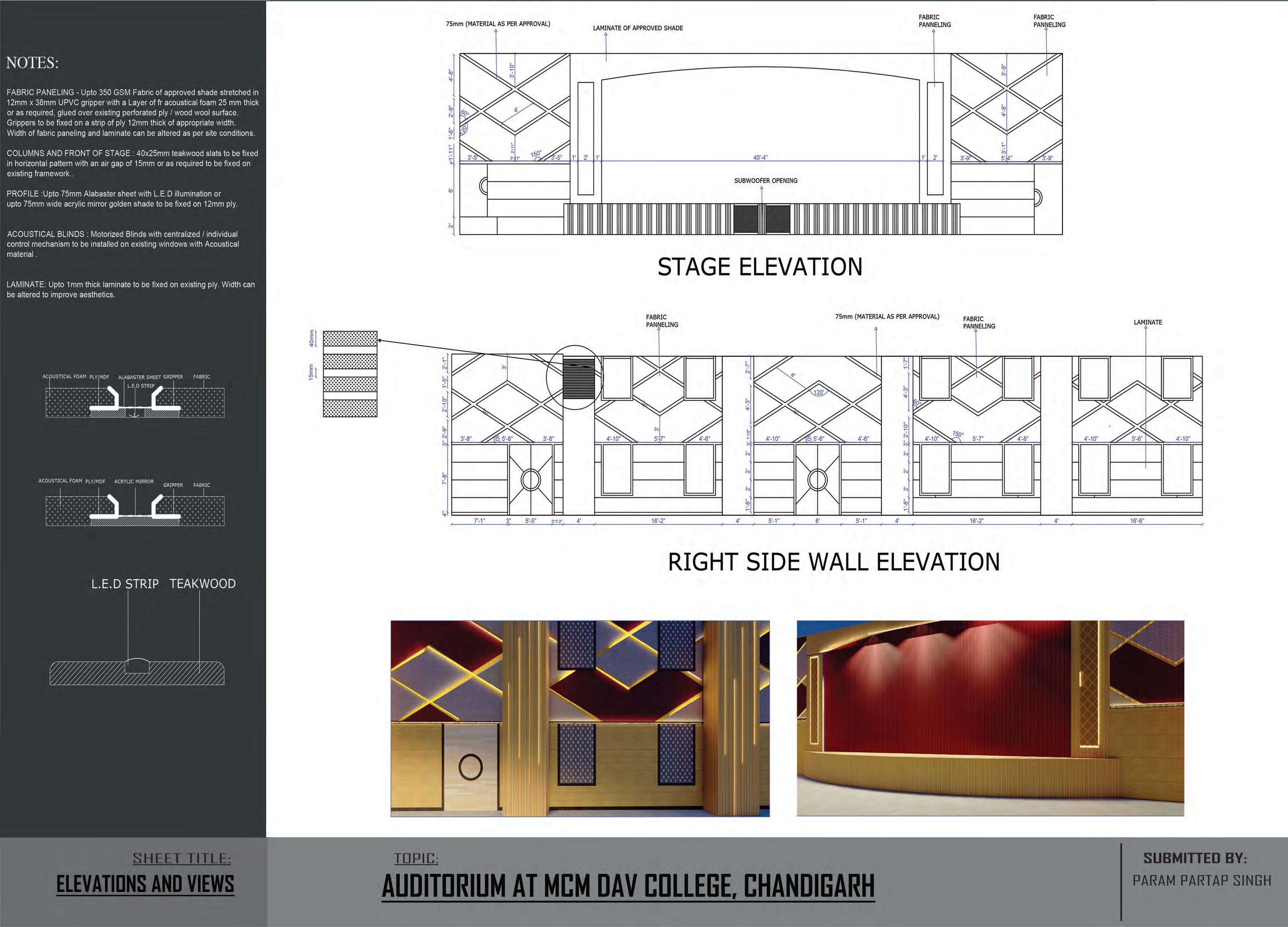1288x927 pixels.
Task: Click the LAMINATE label on right wall elevation
Action: [1148, 322]
